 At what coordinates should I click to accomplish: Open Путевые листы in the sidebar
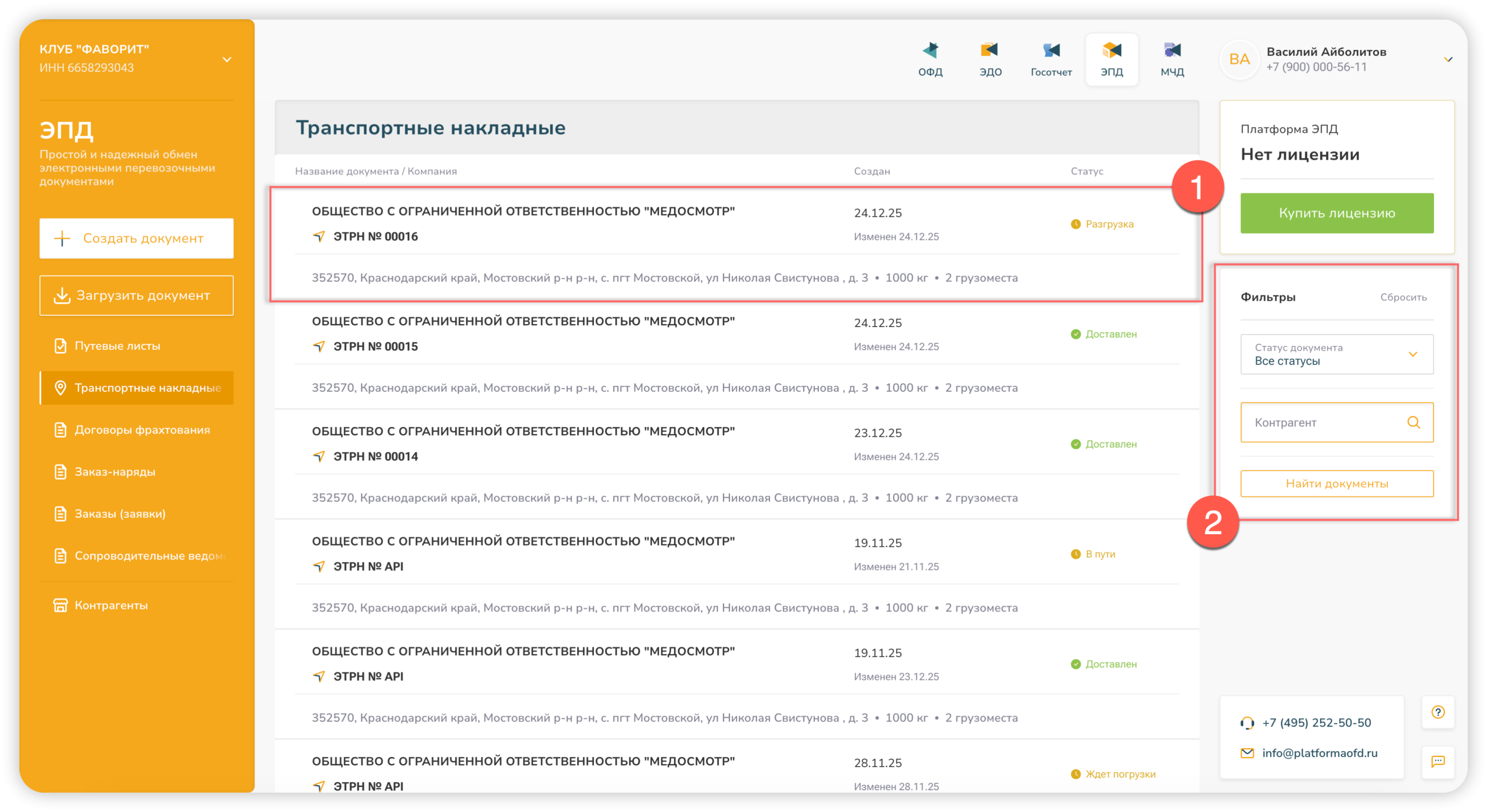pos(117,346)
